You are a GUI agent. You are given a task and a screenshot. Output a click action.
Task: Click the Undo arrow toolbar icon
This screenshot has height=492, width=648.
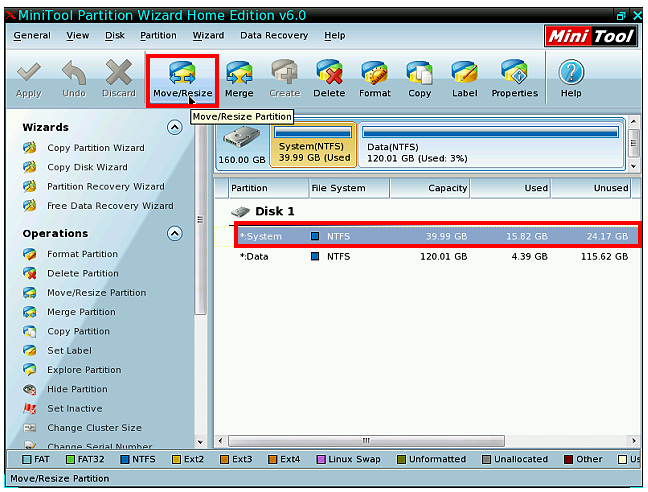tap(74, 79)
